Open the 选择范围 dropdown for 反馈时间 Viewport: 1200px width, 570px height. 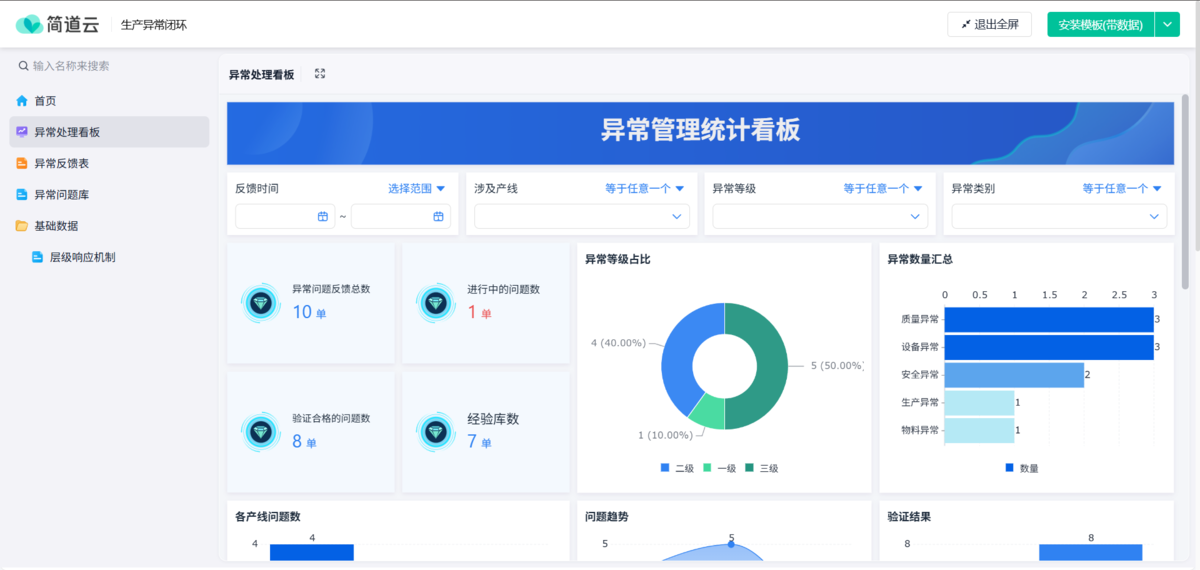(x=417, y=188)
